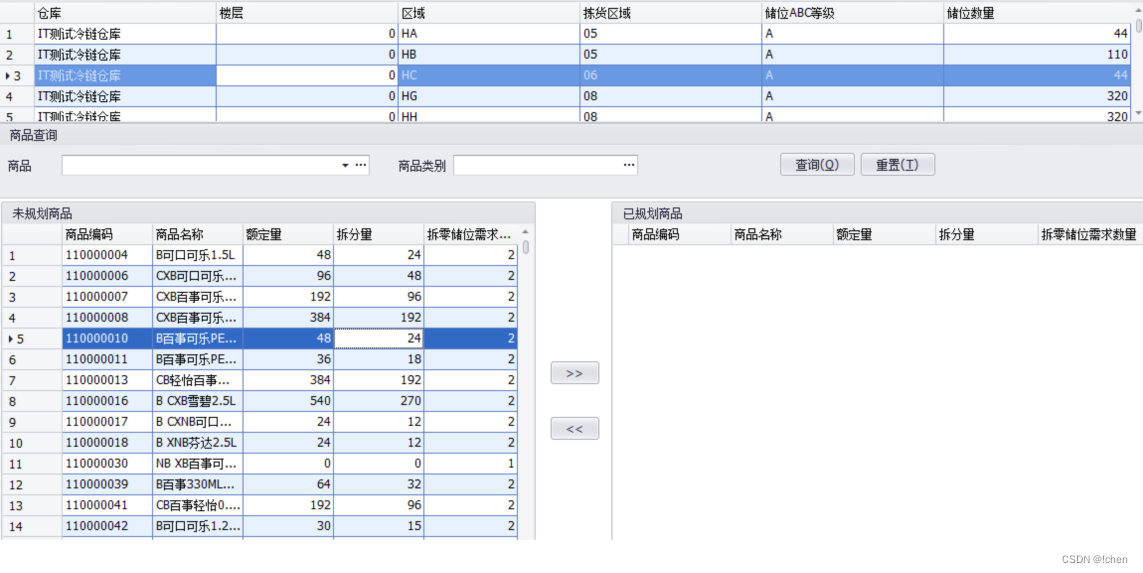The image size is (1143, 573).
Task: Sort 已规划商品 by 拆零储位需求数量 header
Action: [x=1089, y=234]
